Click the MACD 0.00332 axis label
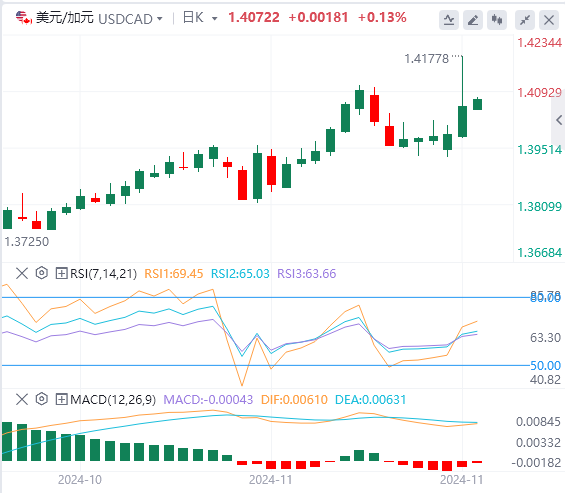This screenshot has height=493, width=565. (x=538, y=443)
